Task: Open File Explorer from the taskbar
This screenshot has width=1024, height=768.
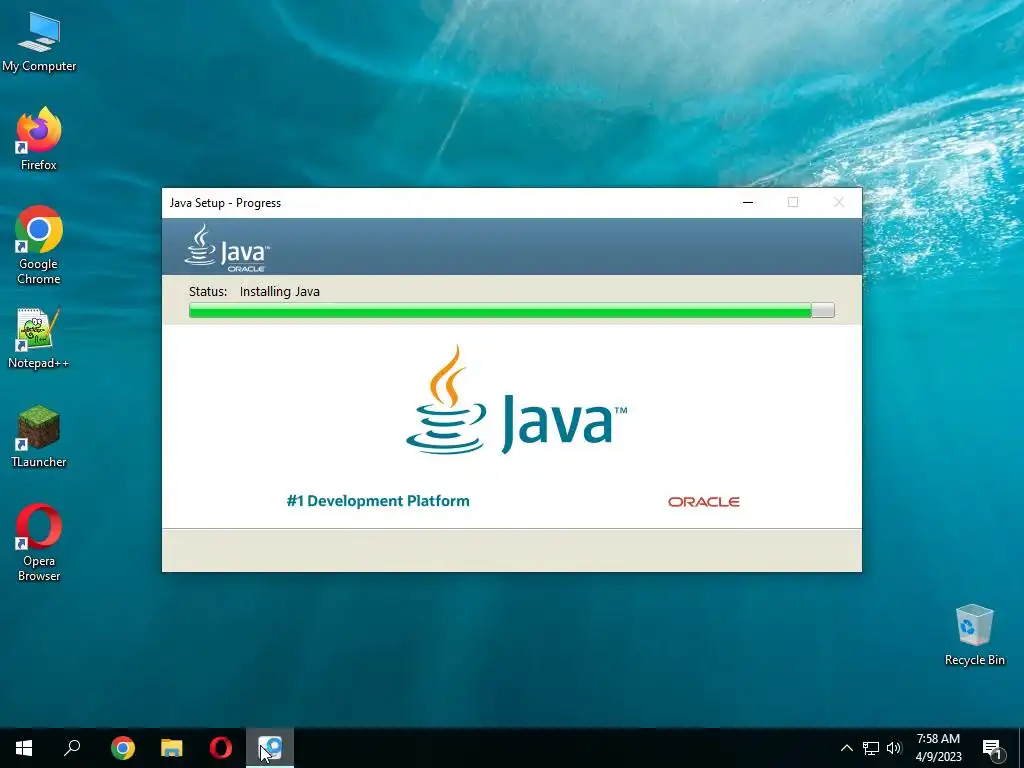Action: click(x=172, y=748)
